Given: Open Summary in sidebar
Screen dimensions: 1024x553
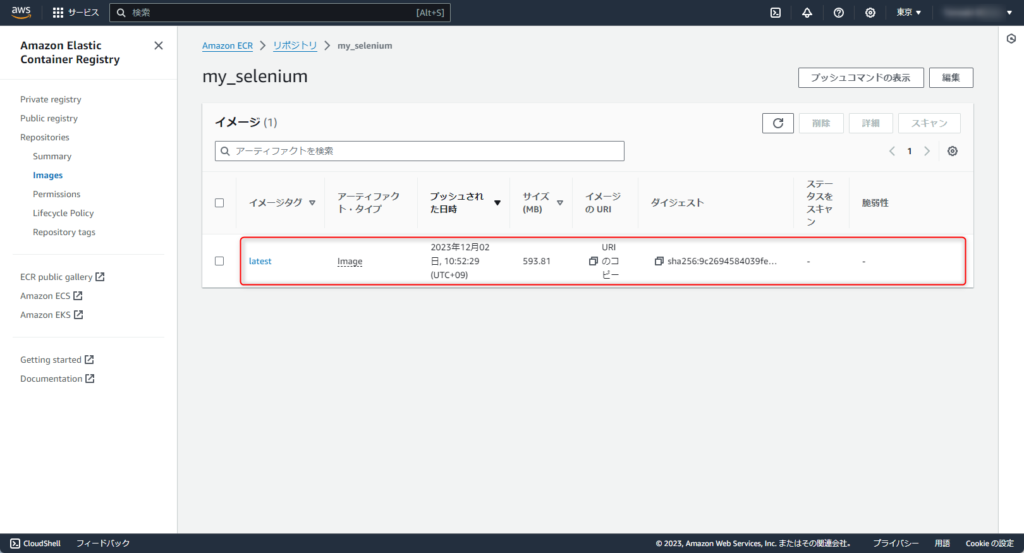Looking at the screenshot, I should tap(52, 156).
